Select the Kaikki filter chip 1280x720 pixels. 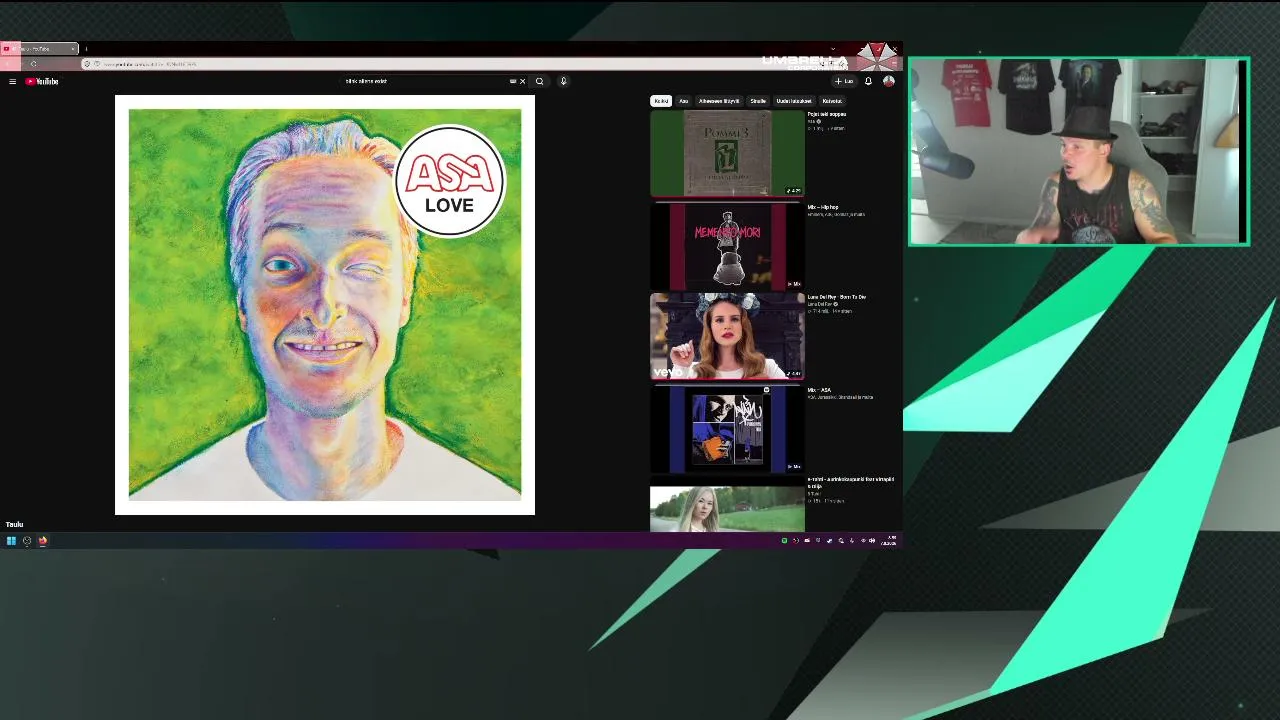coord(661,101)
